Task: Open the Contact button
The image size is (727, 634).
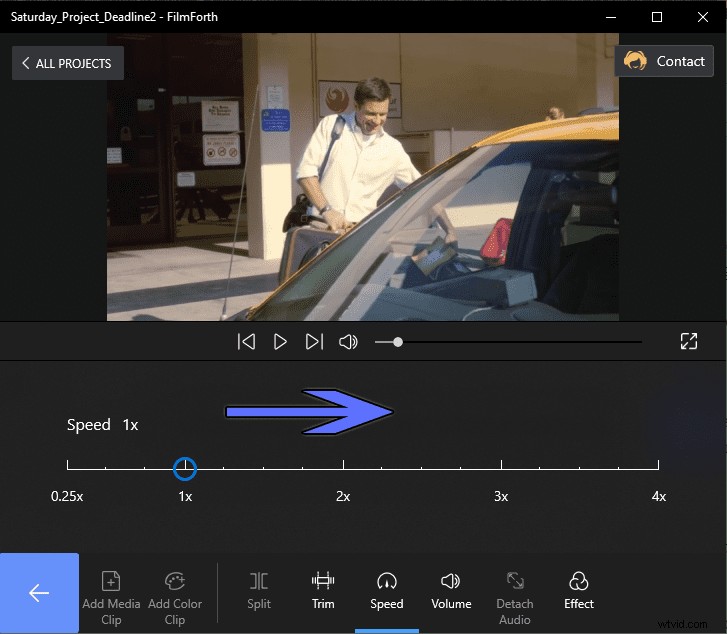Action: pyautogui.click(x=664, y=61)
